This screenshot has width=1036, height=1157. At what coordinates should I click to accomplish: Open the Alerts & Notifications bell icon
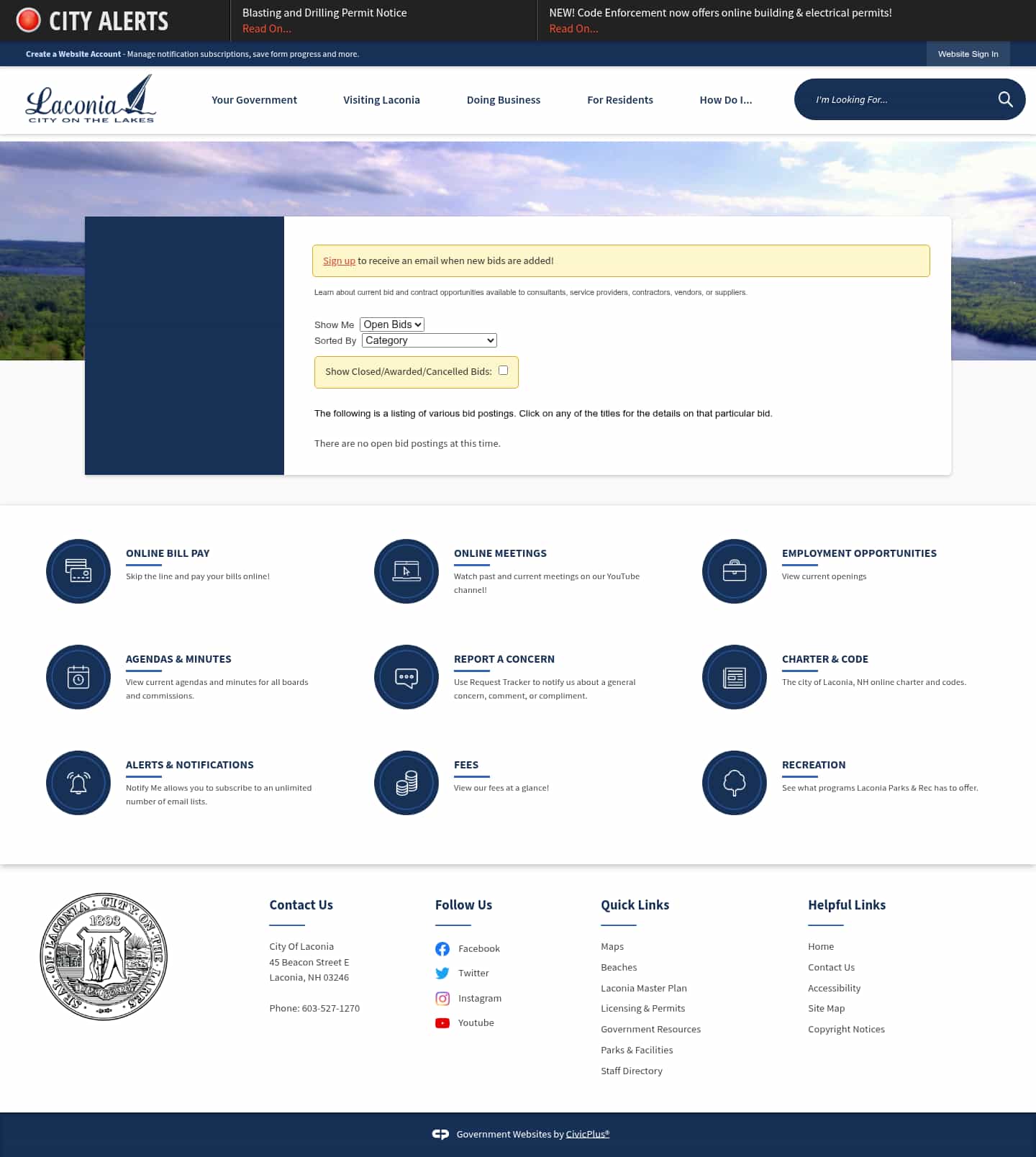[x=78, y=783]
